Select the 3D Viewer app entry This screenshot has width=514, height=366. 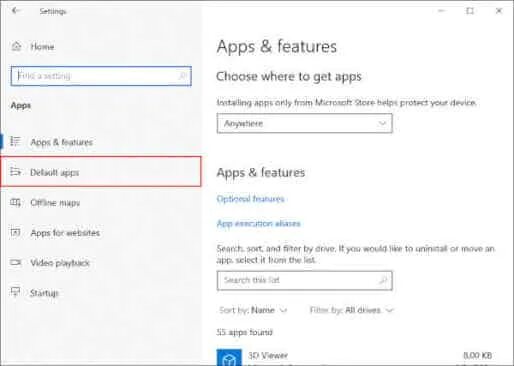coord(355,357)
